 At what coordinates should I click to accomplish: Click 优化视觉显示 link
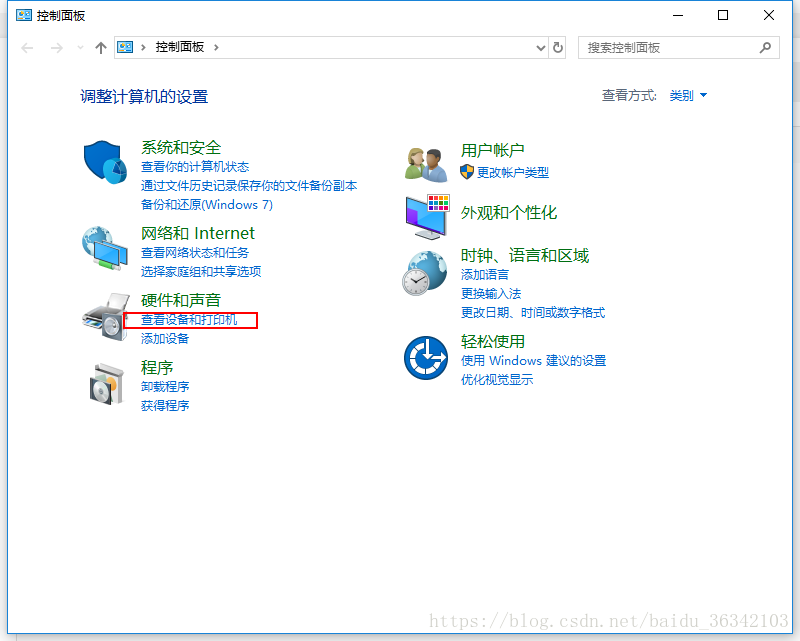coord(497,380)
